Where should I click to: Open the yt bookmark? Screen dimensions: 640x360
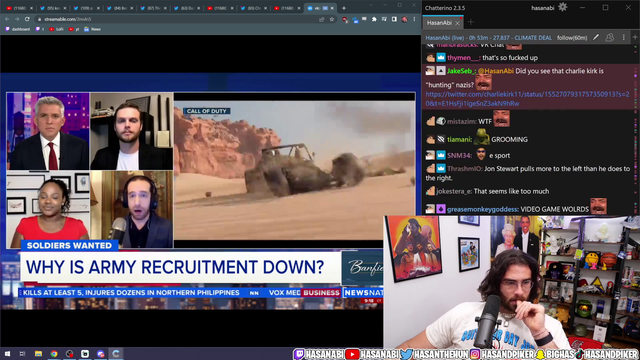coord(74,29)
